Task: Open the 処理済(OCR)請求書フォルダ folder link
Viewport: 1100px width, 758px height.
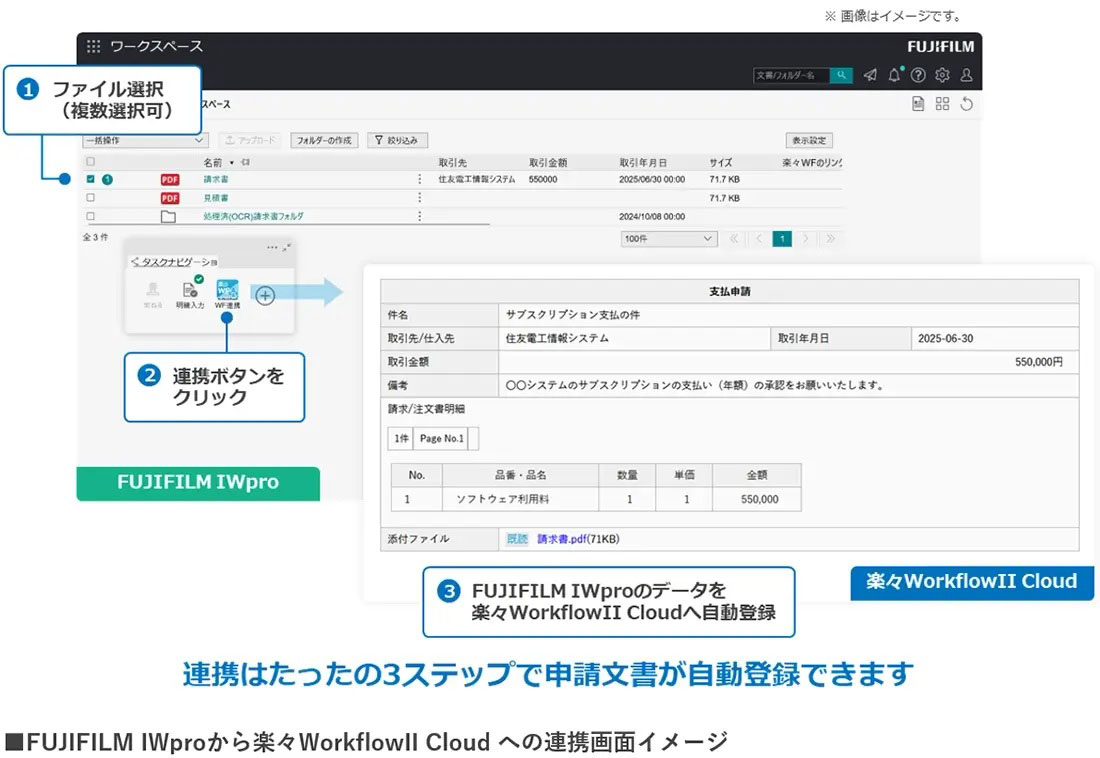Action: click(253, 216)
